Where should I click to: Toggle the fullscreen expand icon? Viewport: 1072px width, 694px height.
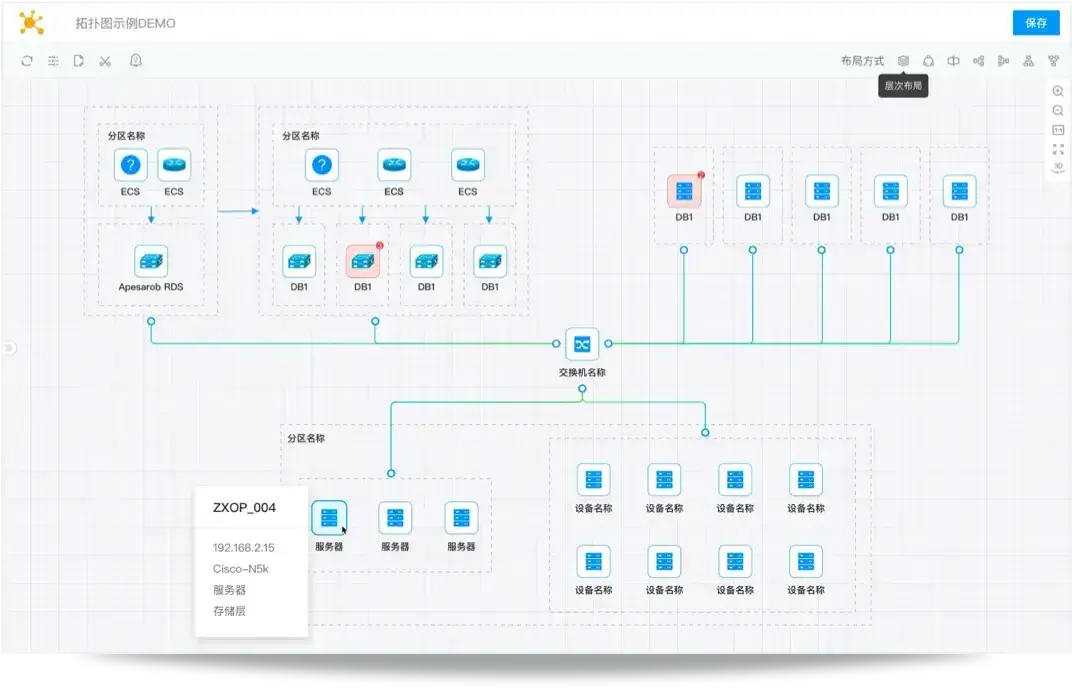(1058, 149)
